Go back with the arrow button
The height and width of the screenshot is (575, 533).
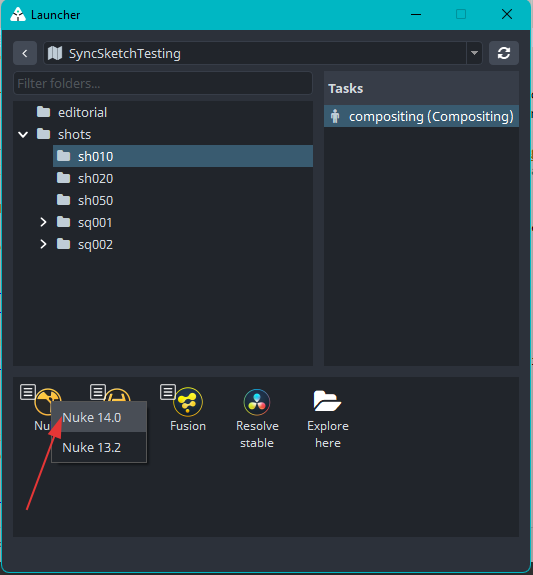point(25,53)
